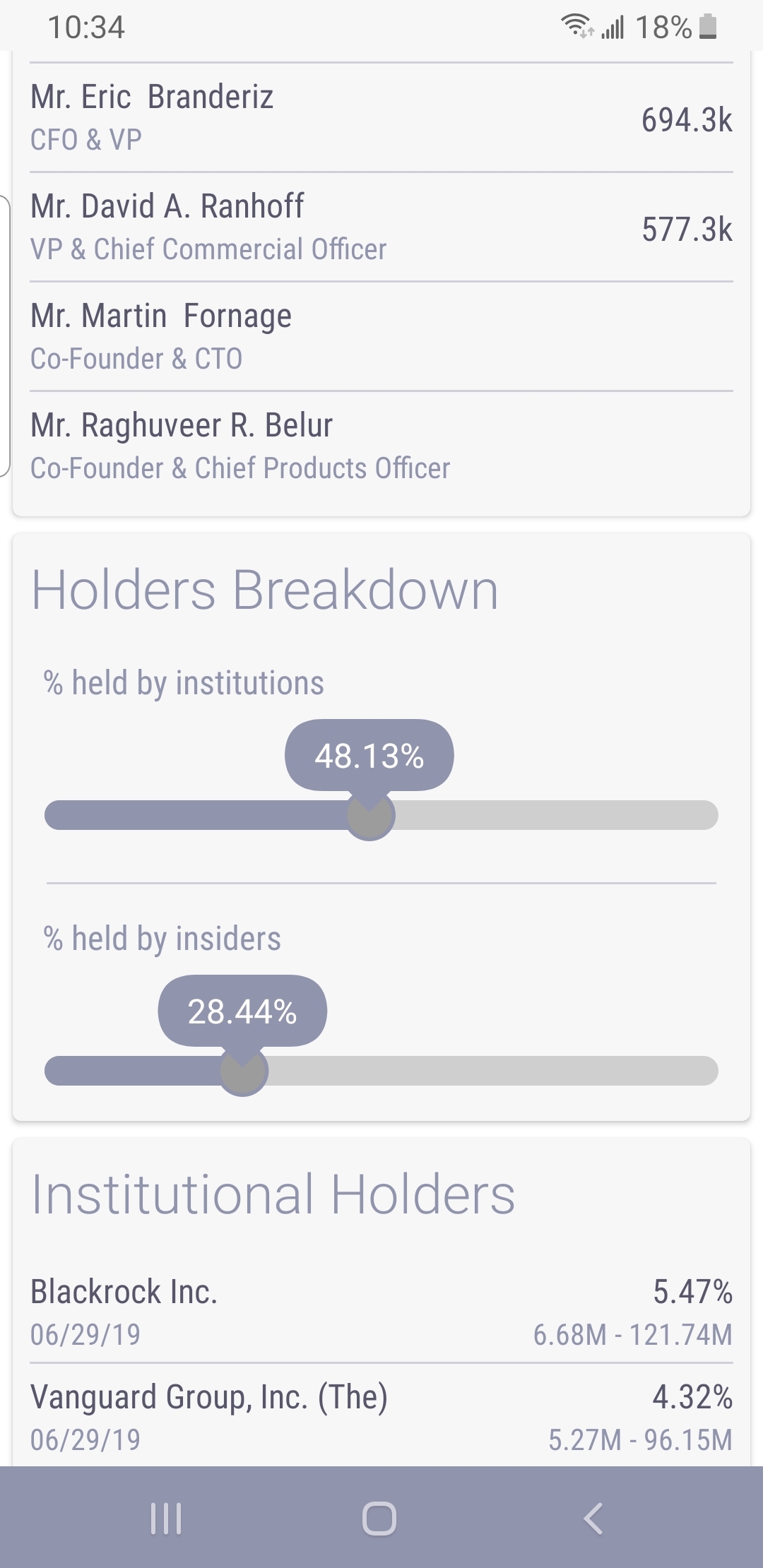Tap the Android back navigation icon
Screen dimensions: 763x1568
click(x=593, y=1518)
